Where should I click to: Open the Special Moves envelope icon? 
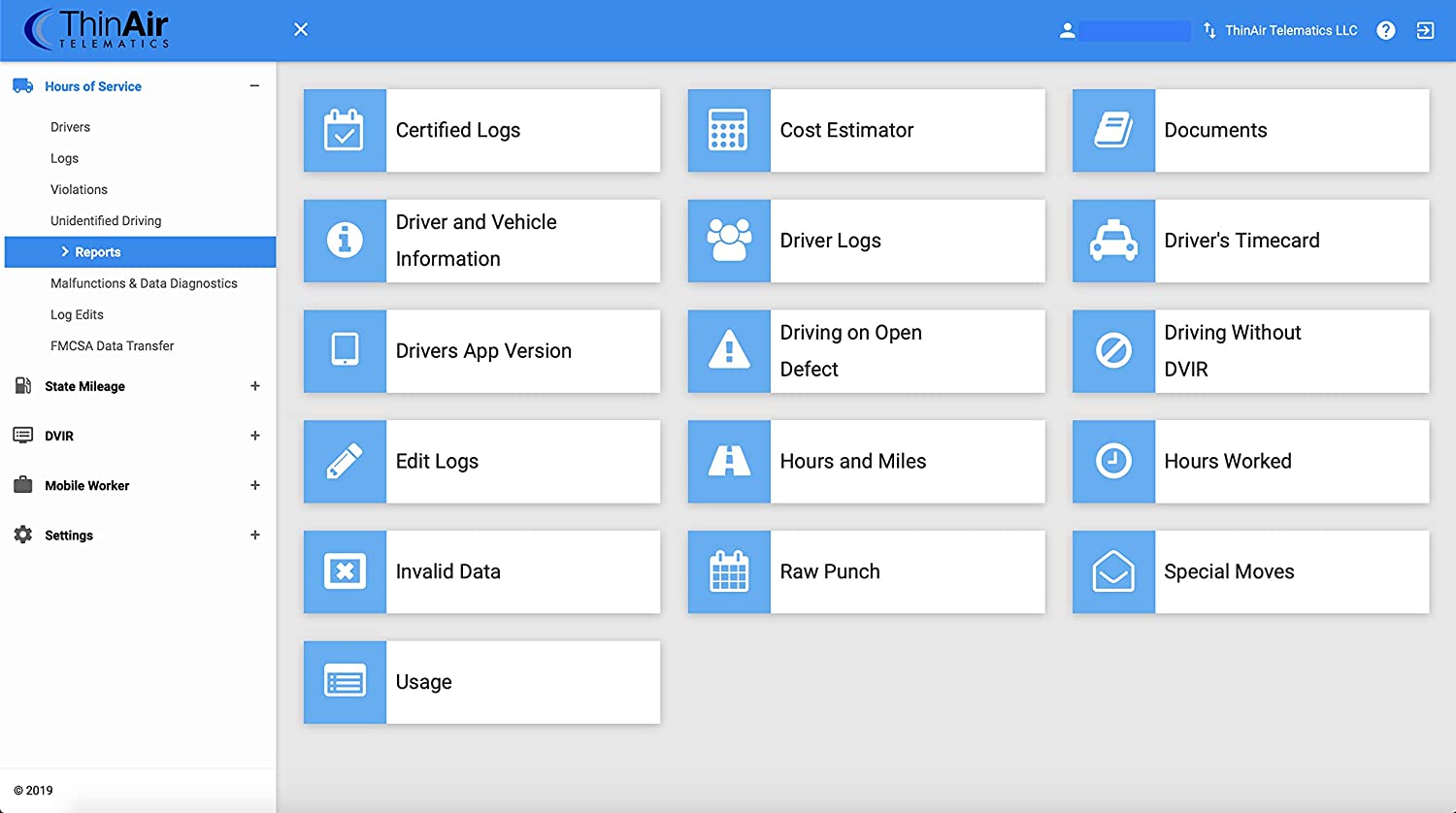(x=1113, y=571)
